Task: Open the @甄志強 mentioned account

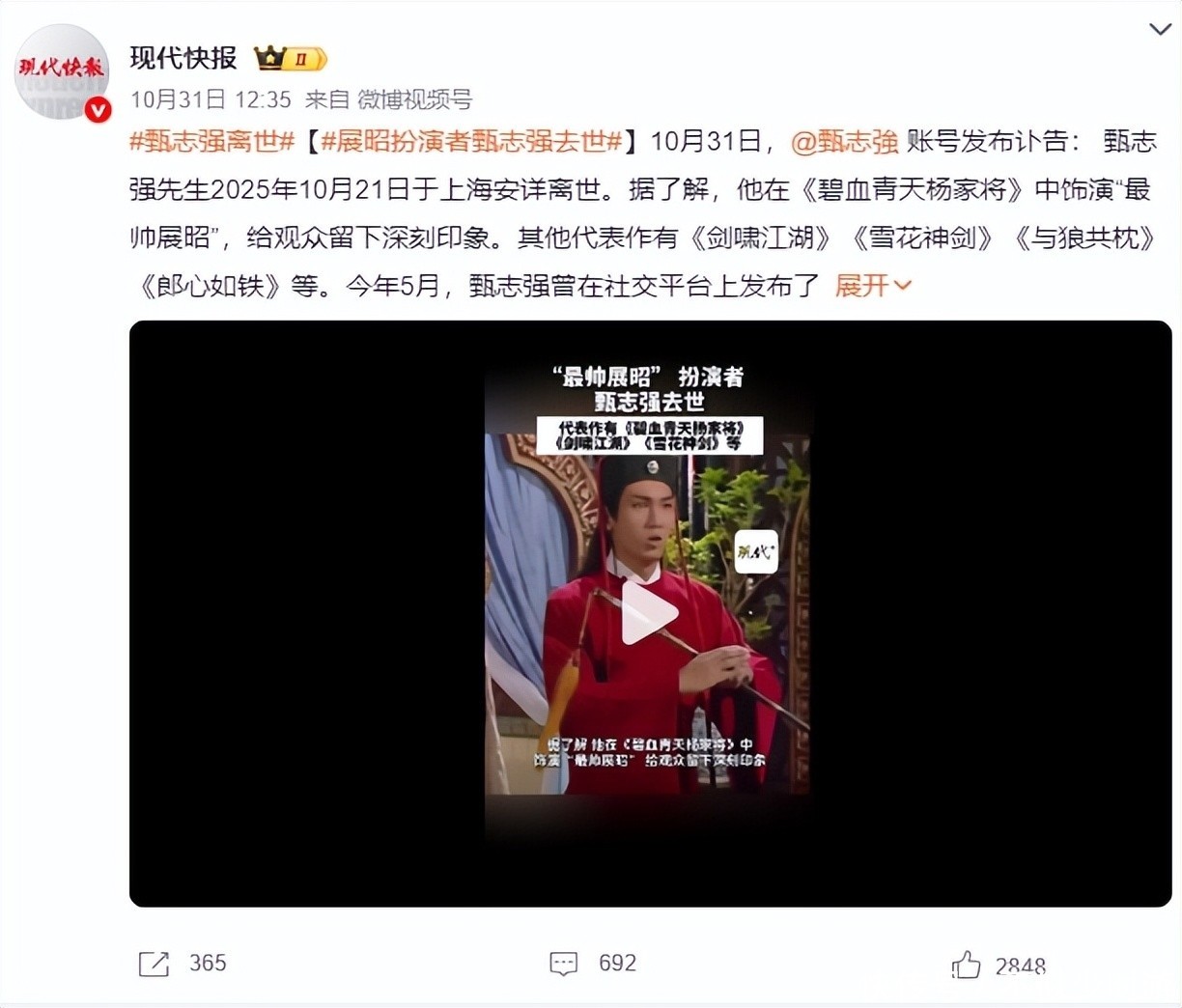Action: click(x=844, y=141)
